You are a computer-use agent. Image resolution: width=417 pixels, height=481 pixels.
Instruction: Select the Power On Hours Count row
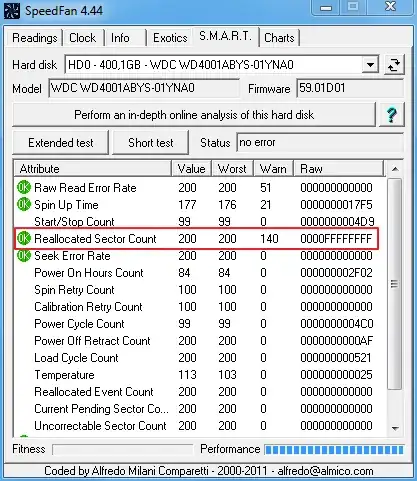point(200,273)
